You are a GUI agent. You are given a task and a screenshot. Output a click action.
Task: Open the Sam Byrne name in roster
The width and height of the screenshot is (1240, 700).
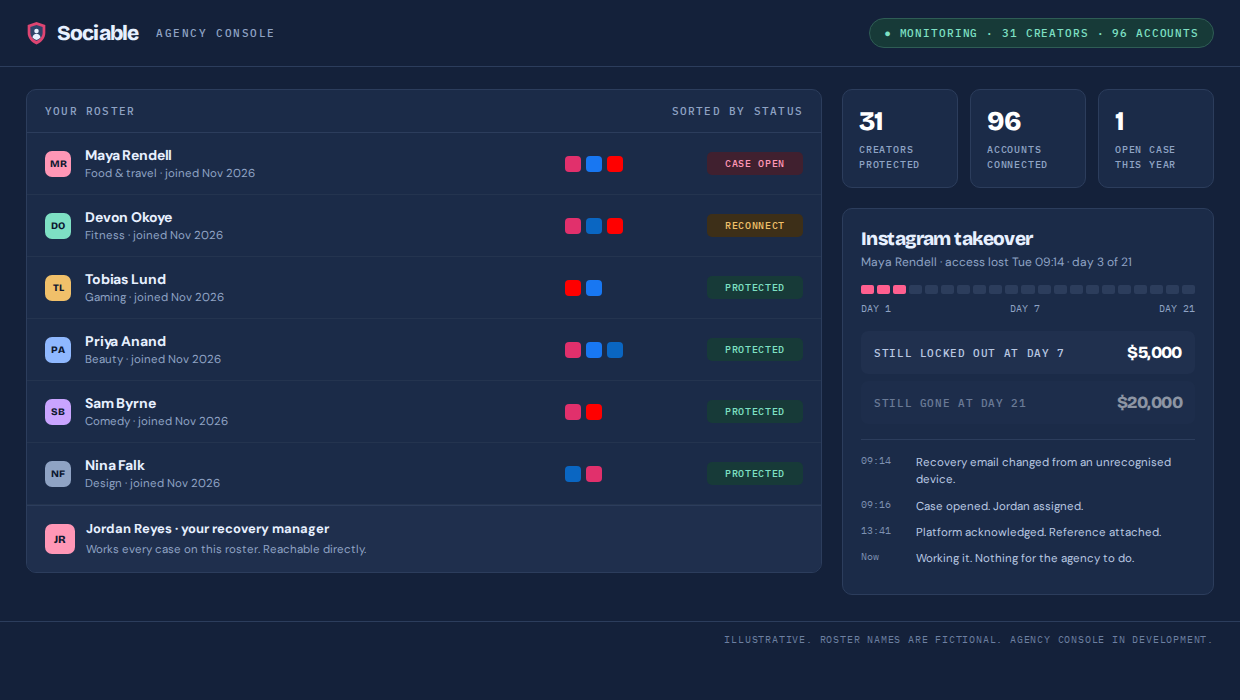tap(120, 404)
